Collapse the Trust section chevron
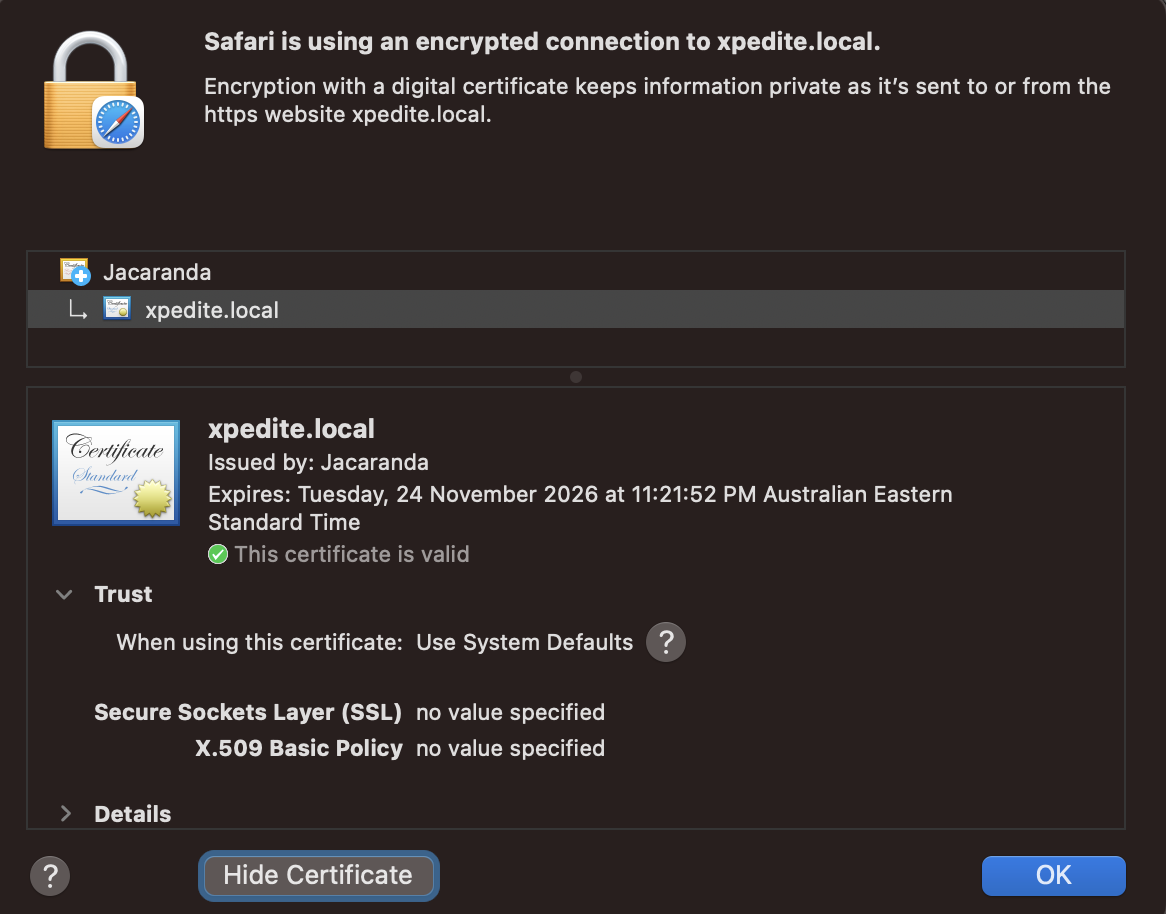The width and height of the screenshot is (1166, 914). point(65,594)
